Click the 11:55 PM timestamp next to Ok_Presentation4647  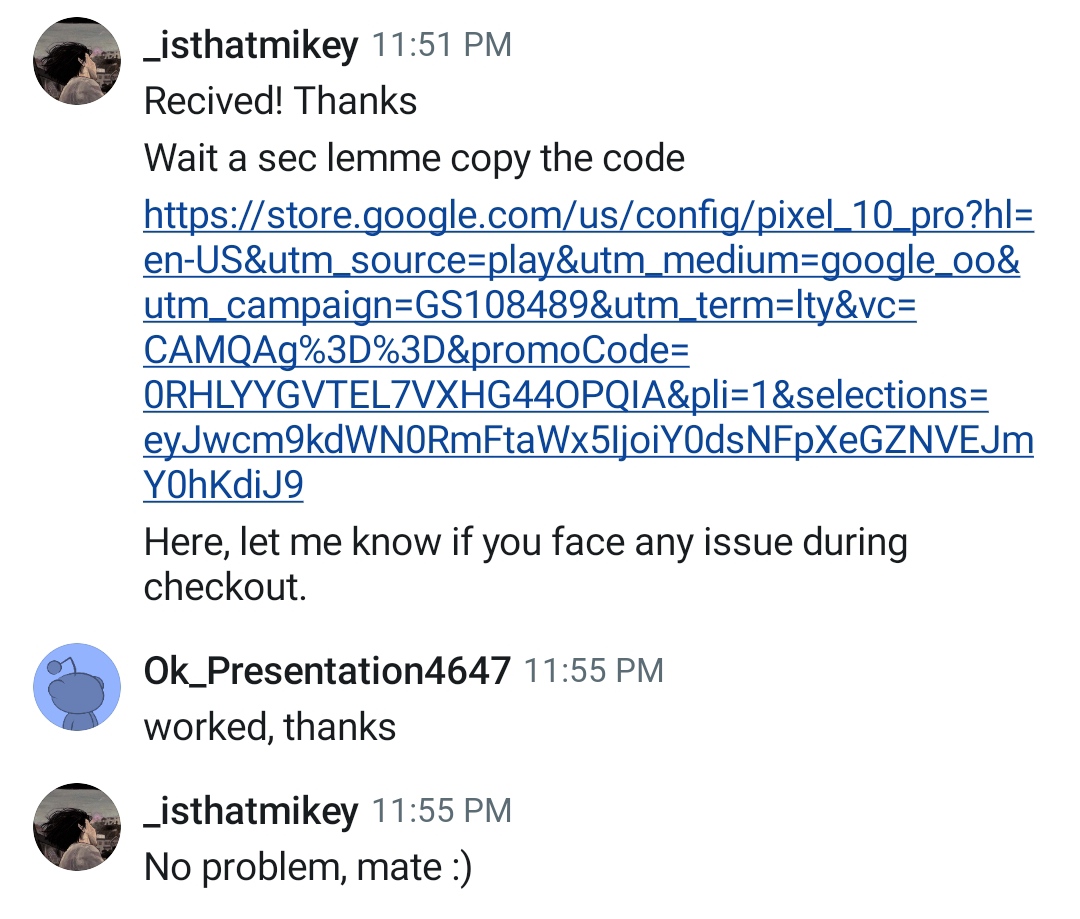pos(593,670)
